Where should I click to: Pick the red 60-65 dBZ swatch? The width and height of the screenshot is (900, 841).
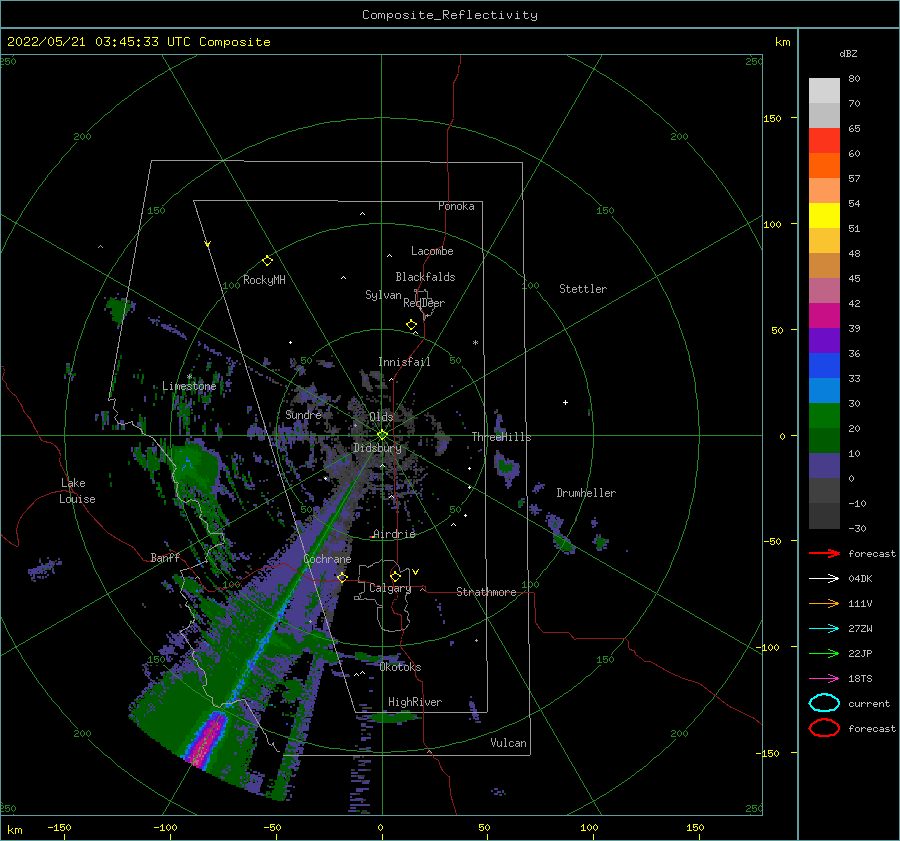click(x=824, y=140)
